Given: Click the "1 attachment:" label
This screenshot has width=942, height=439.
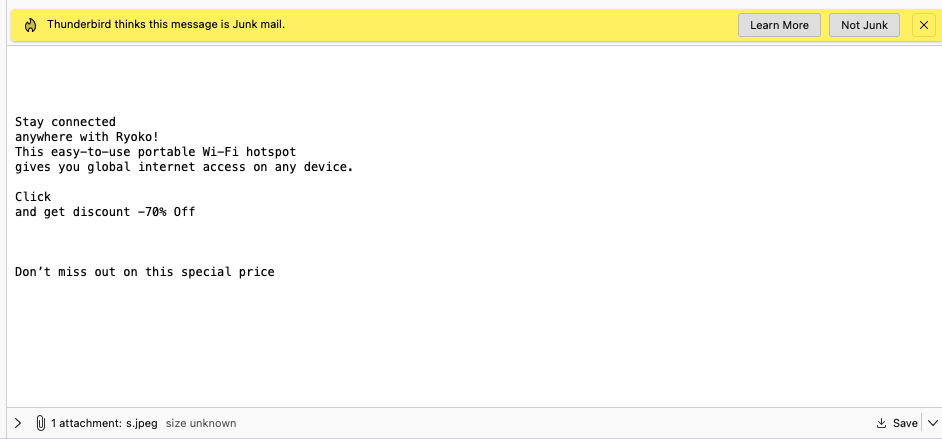Looking at the screenshot, I should coord(86,423).
